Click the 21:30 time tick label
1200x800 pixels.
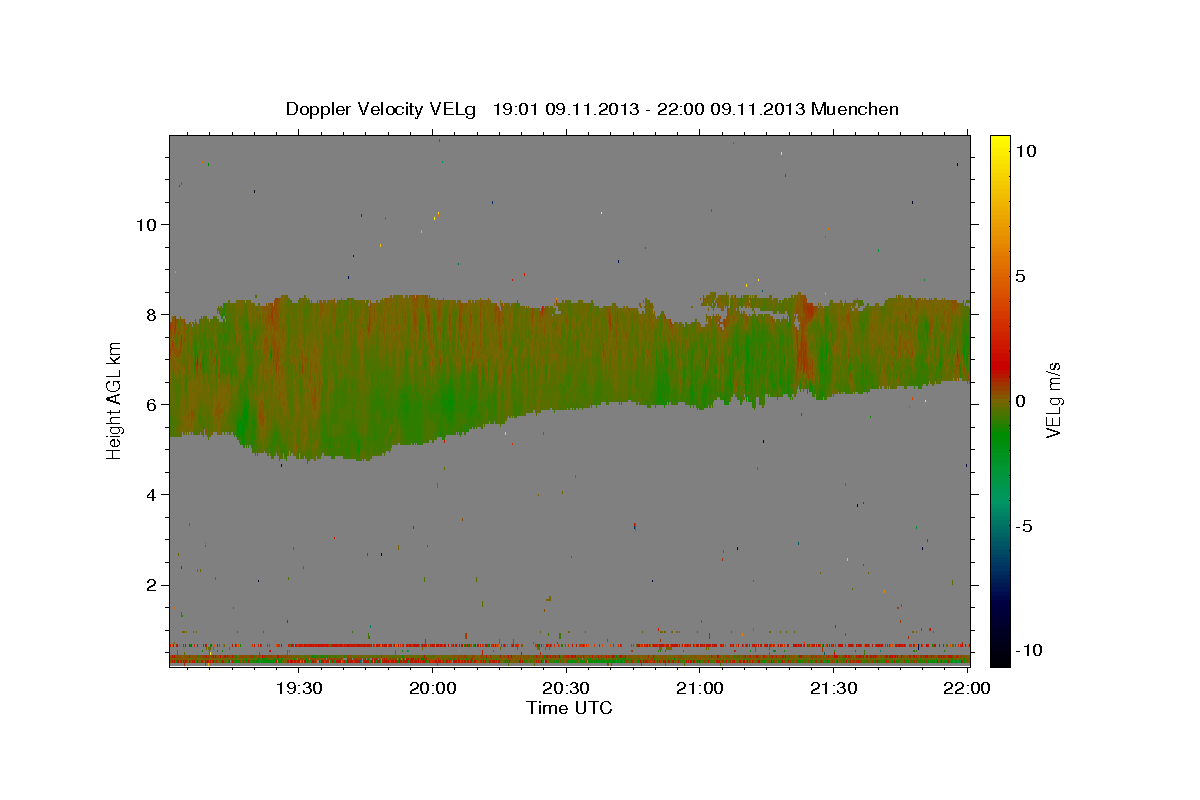click(833, 688)
